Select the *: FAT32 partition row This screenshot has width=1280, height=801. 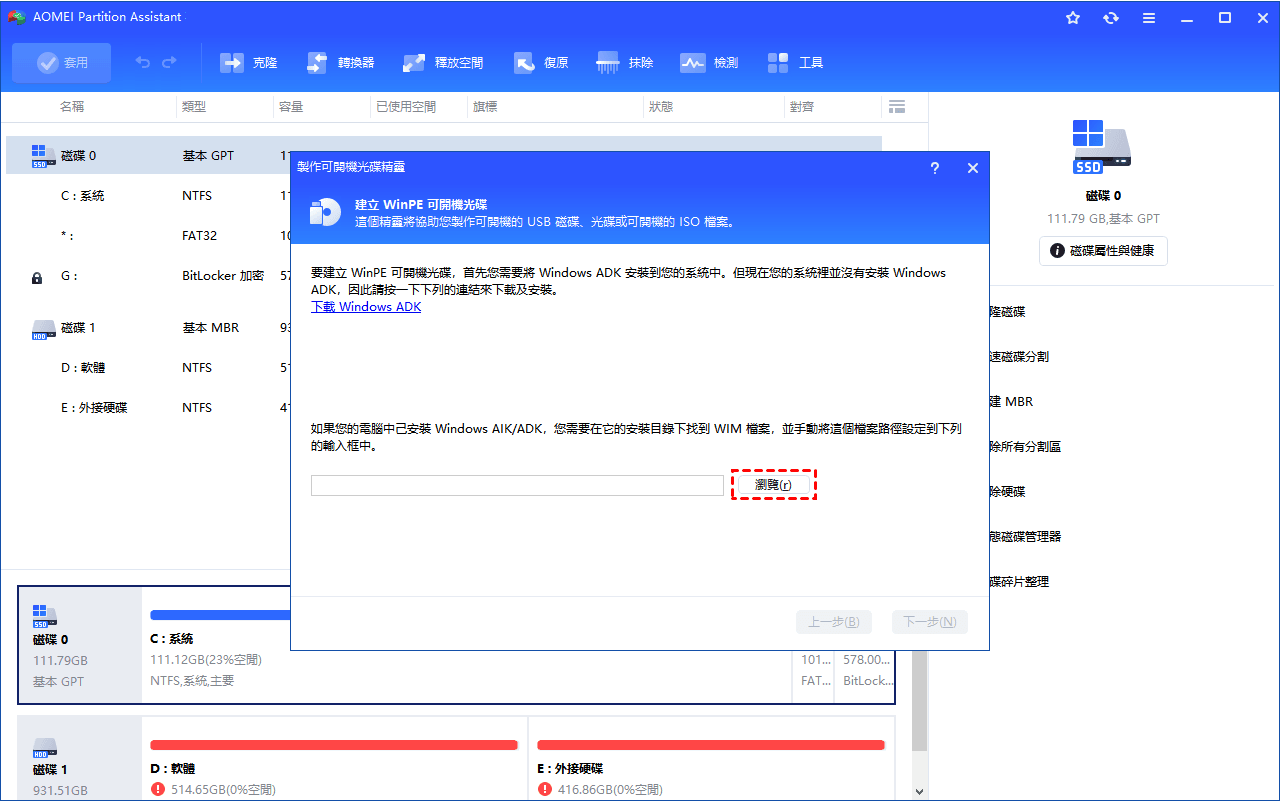pos(148,236)
